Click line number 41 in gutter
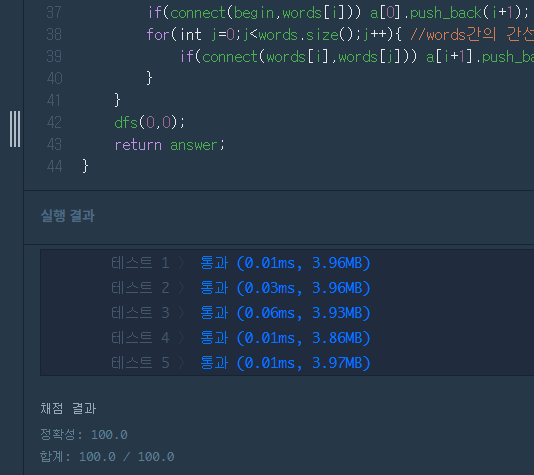 (x=54, y=100)
